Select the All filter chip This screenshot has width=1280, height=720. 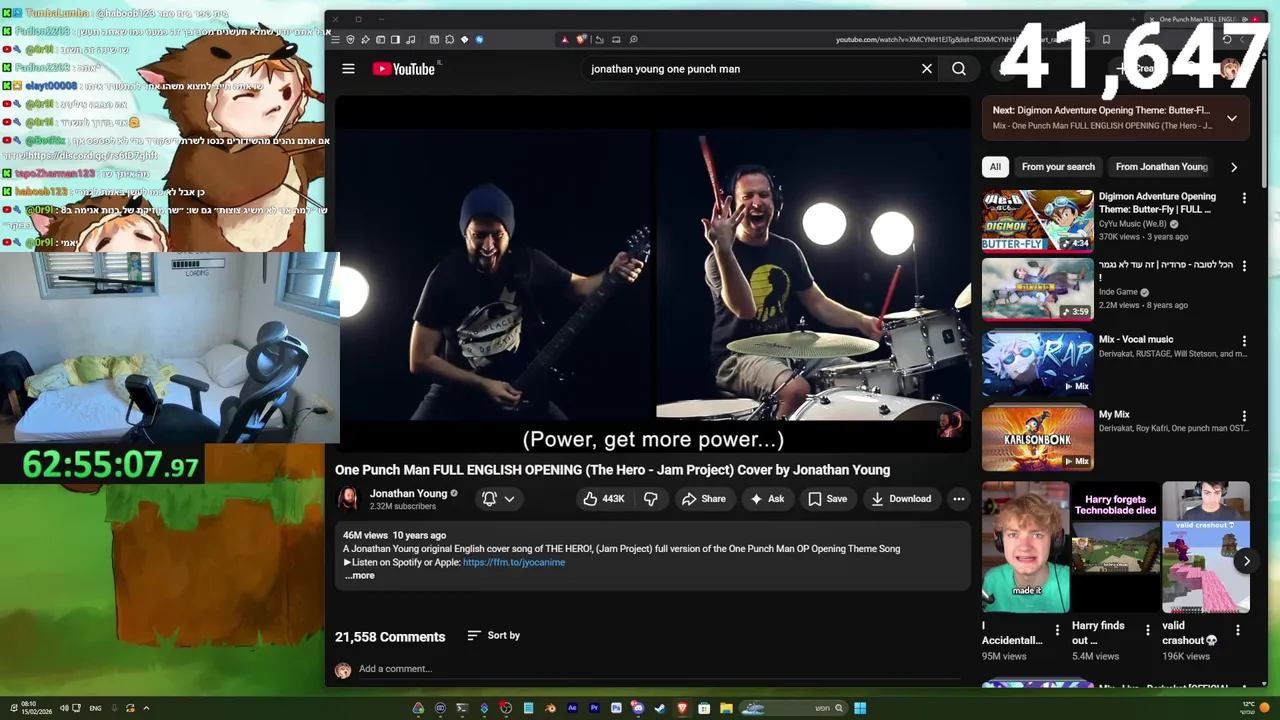995,167
